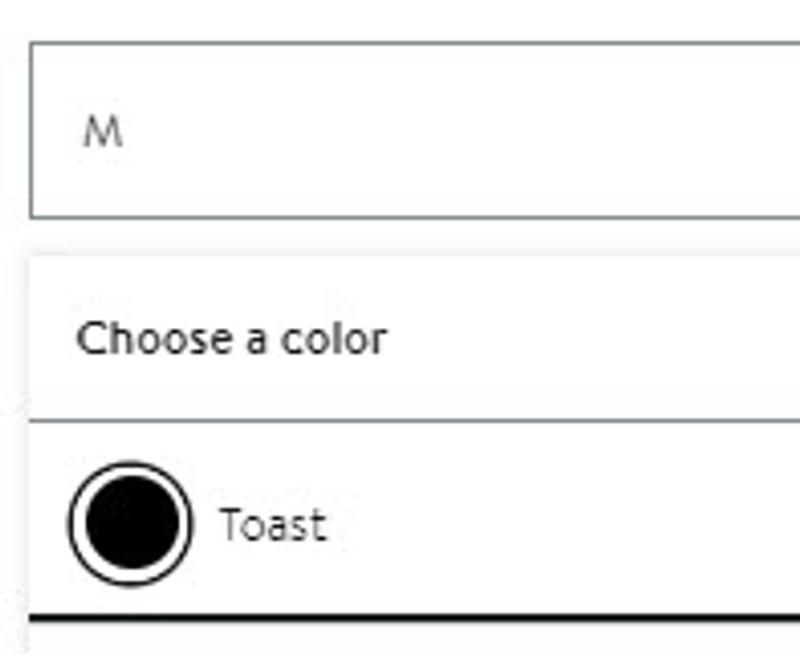This screenshot has height=654, width=800.
Task: Tap the round black circle icon
Action: click(130, 523)
